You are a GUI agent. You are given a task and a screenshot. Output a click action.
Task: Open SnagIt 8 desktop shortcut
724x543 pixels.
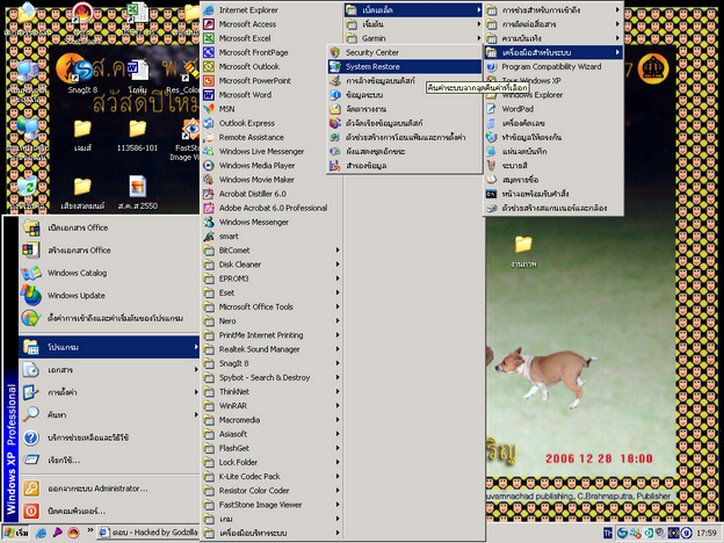[82, 74]
